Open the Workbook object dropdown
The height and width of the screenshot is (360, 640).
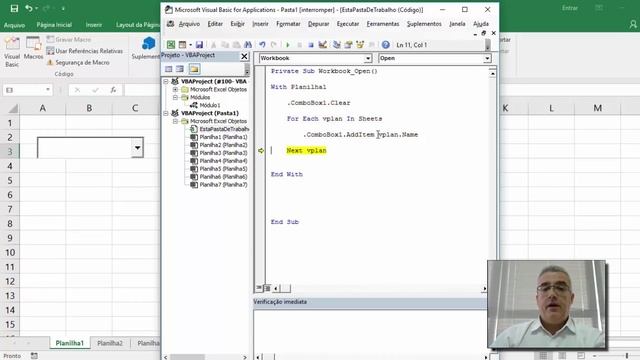tap(368, 58)
